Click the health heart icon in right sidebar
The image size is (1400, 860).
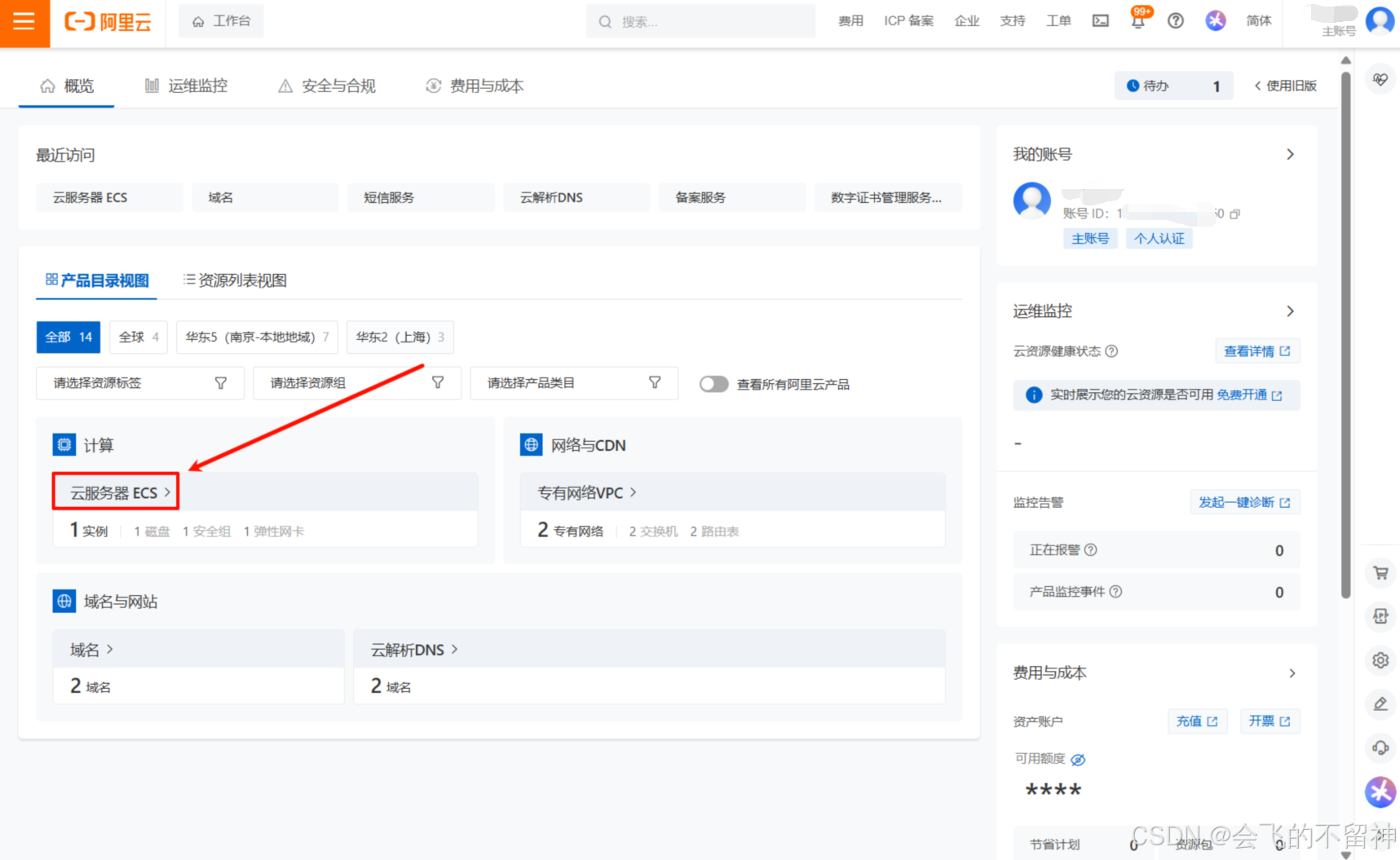click(x=1380, y=80)
